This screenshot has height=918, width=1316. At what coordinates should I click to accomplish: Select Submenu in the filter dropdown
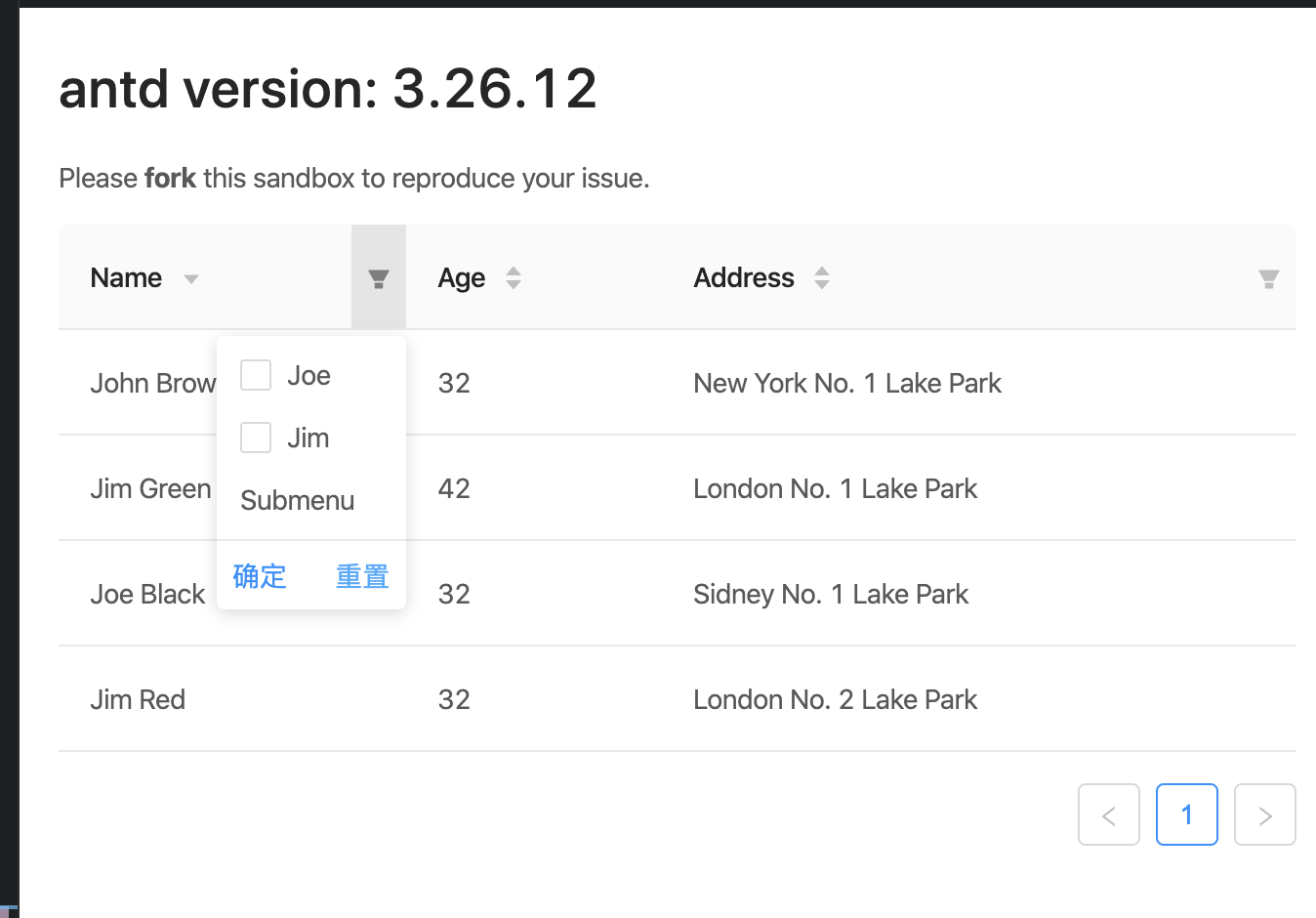(298, 500)
